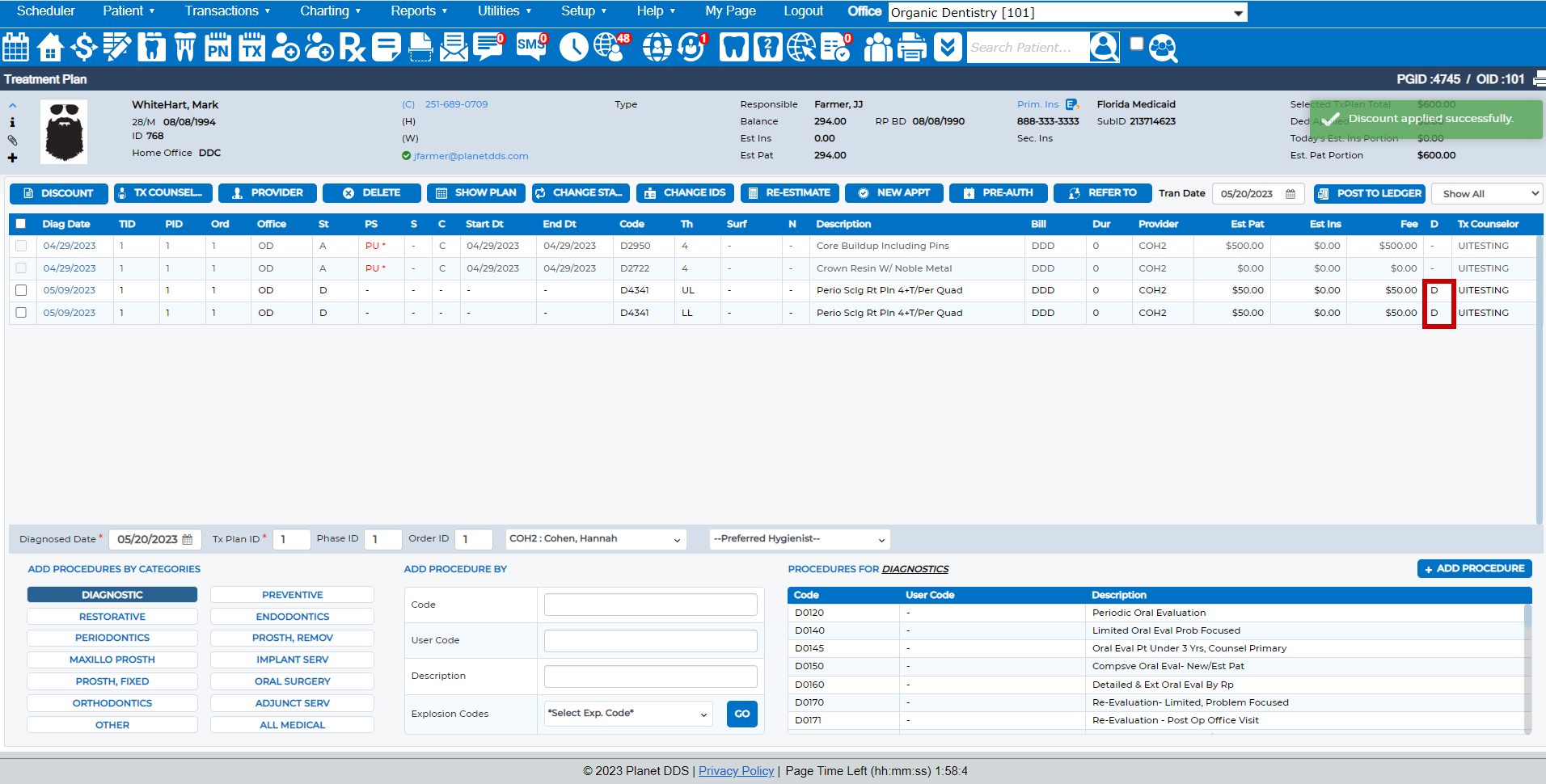
Task: Open the PN progress notes icon
Action: (218, 47)
